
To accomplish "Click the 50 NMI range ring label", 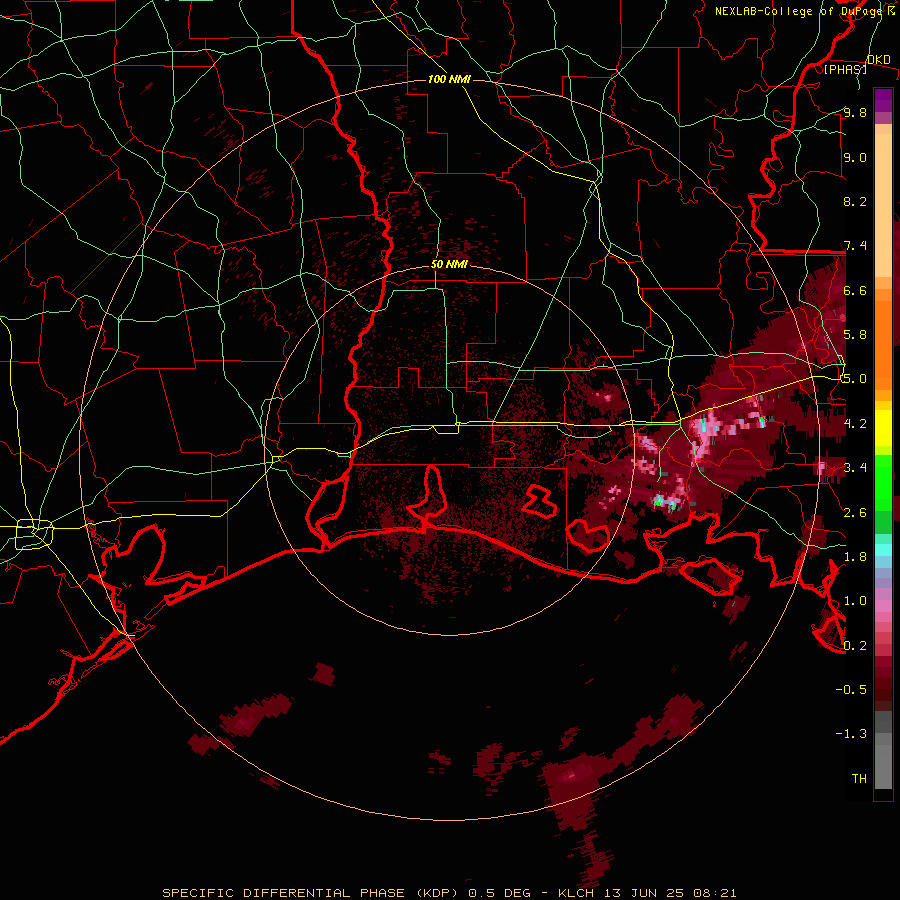I will [449, 264].
